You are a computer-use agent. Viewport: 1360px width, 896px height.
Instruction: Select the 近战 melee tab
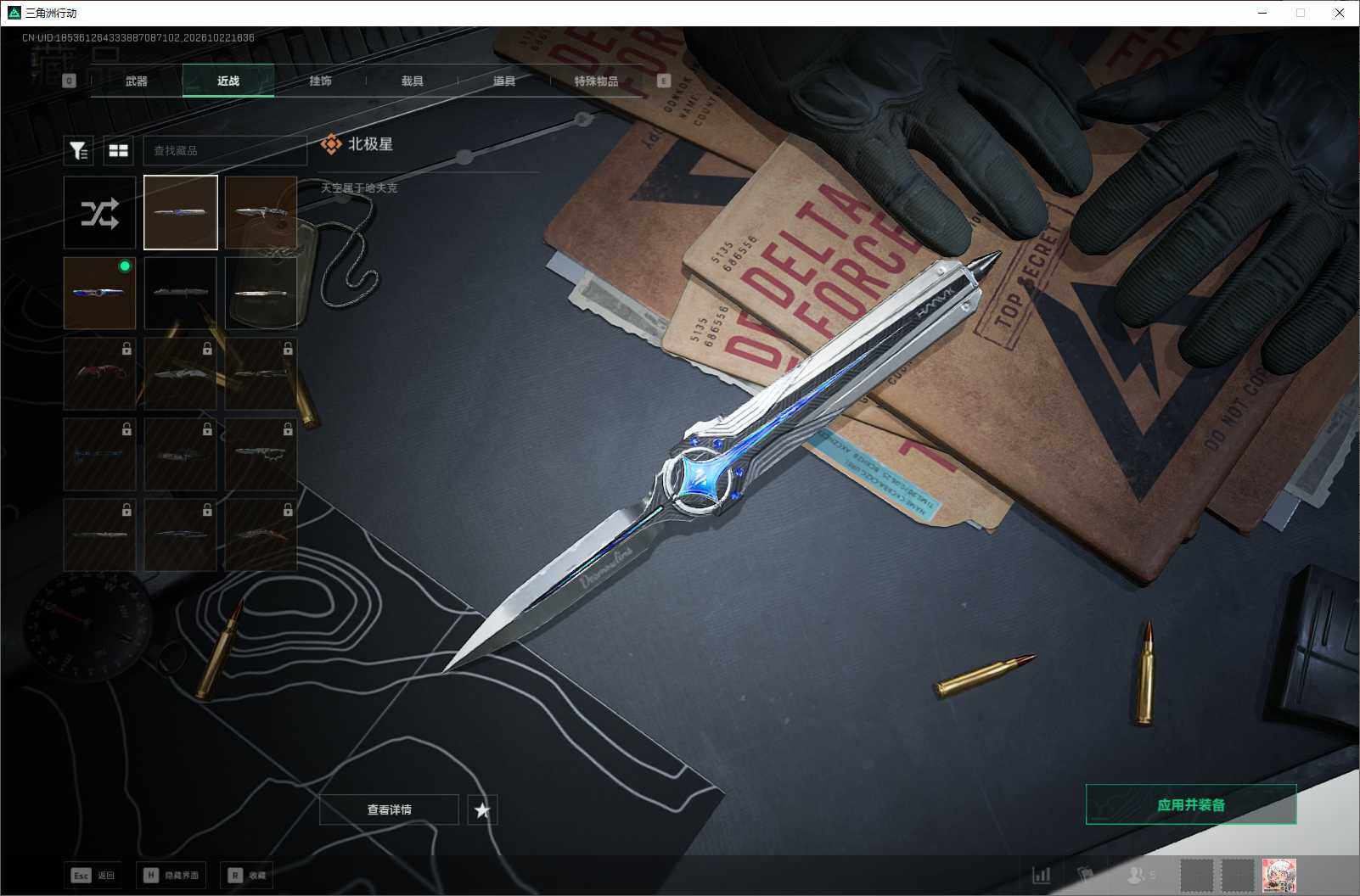tap(228, 81)
